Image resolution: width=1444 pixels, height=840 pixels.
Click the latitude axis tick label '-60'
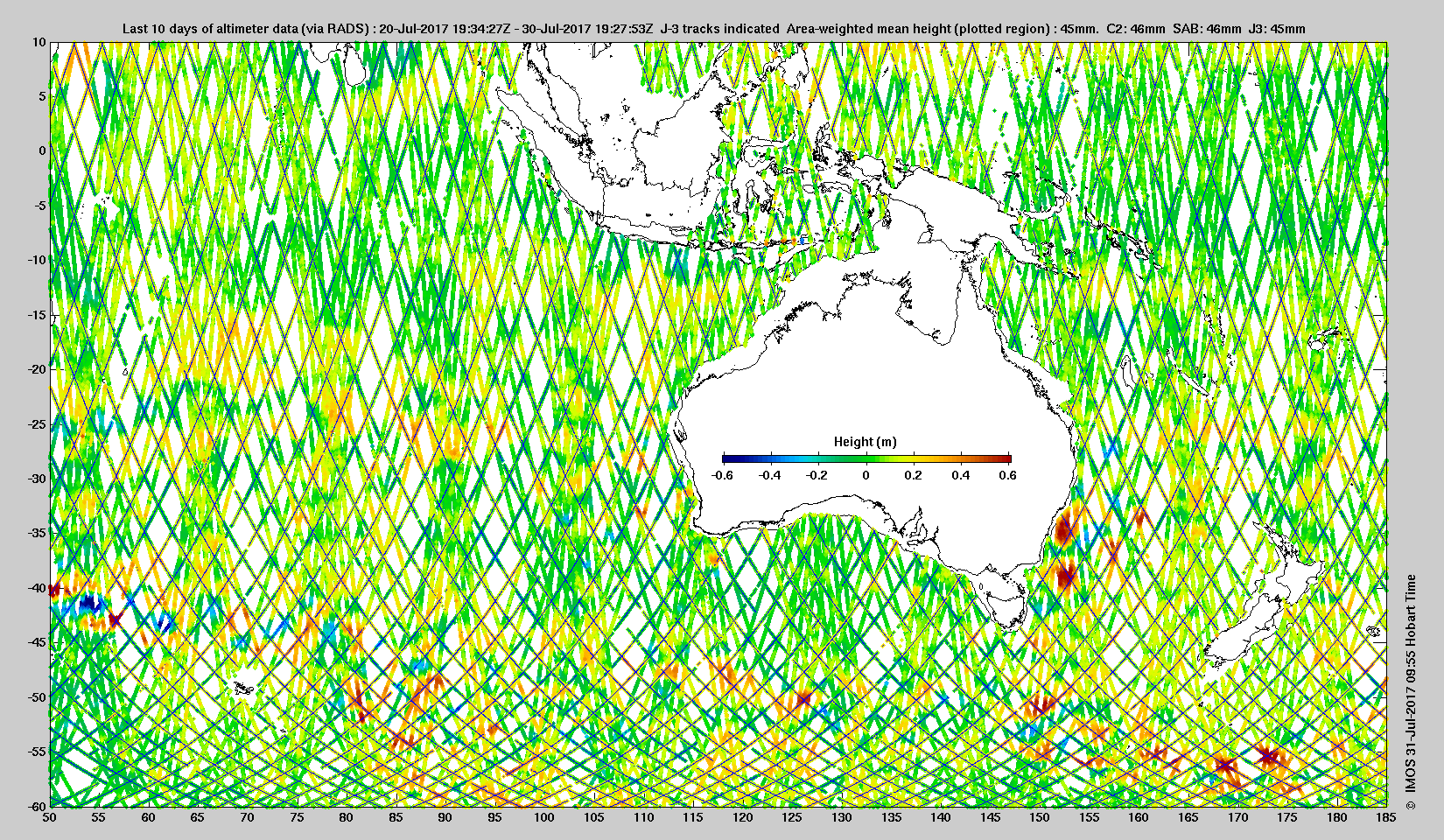37,806
